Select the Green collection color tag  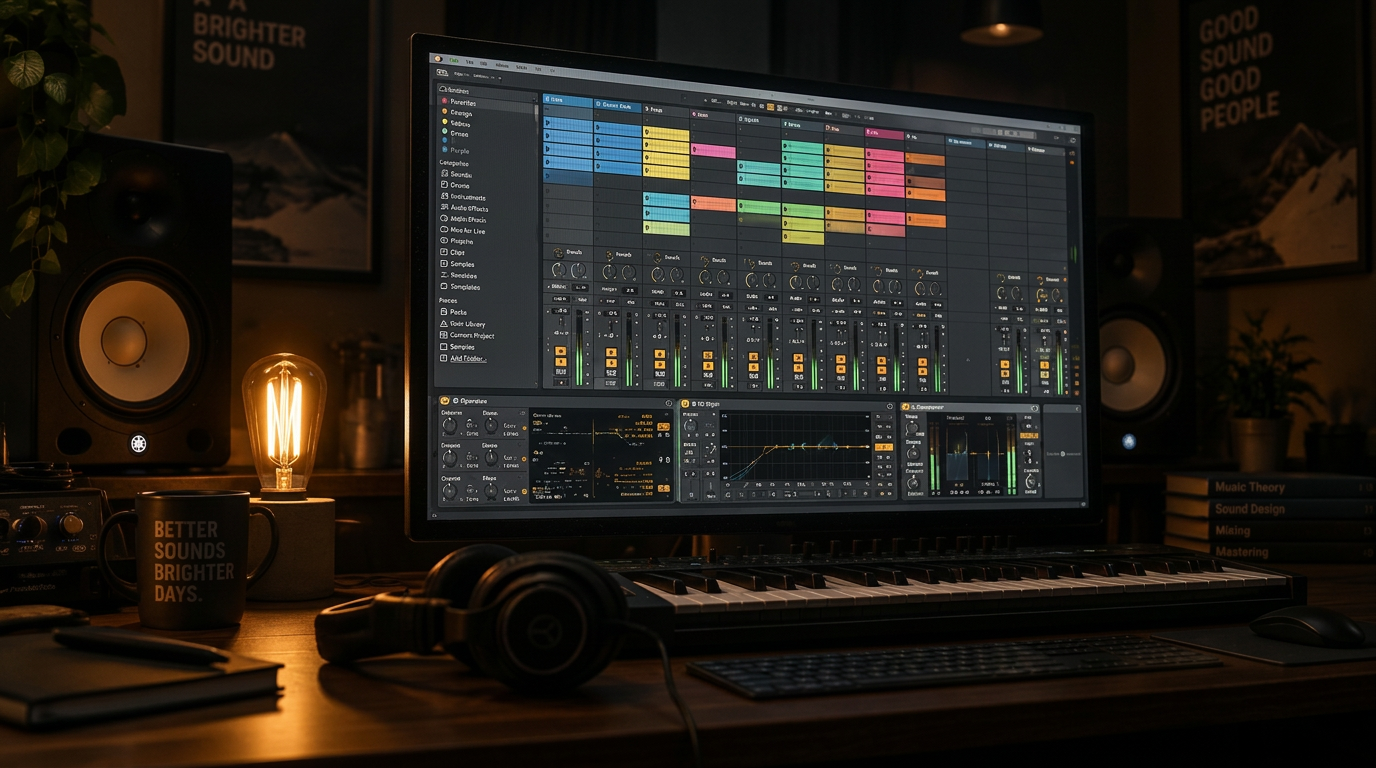459,133
